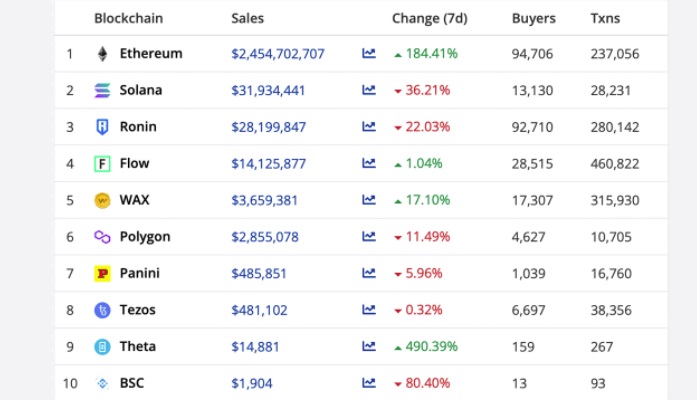Open the WAX blockchain name link

coord(135,200)
